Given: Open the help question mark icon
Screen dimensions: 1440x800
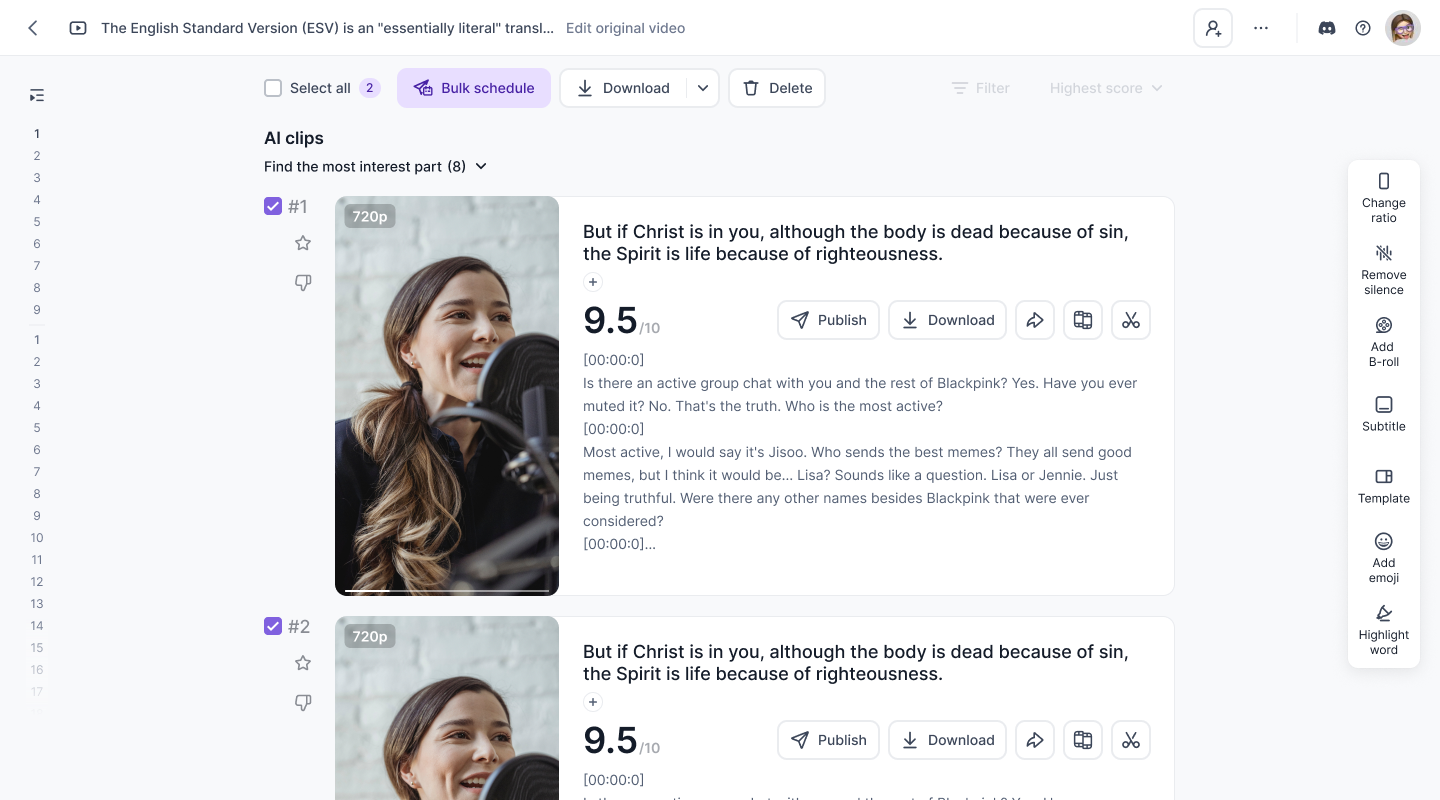Looking at the screenshot, I should click(1363, 28).
